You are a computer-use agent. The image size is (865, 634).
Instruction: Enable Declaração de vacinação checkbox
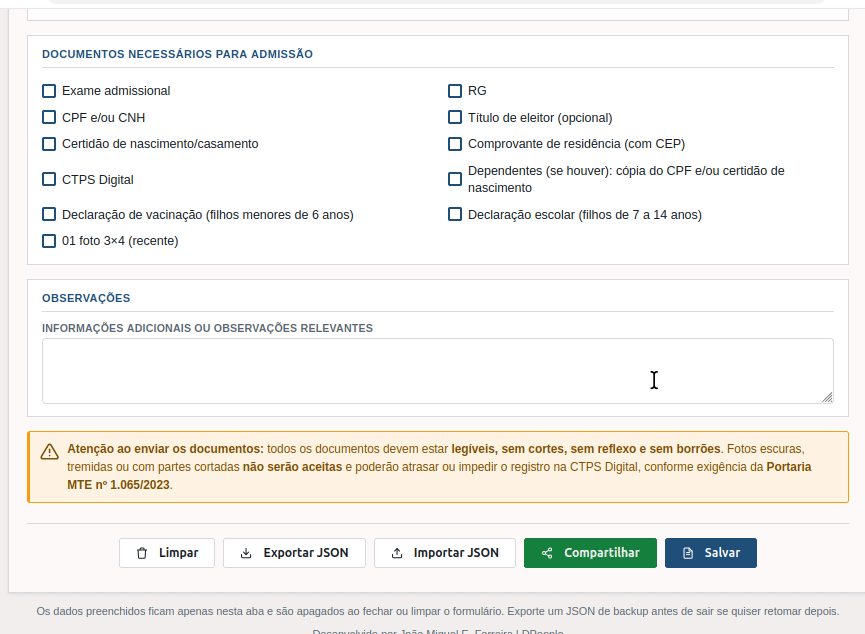click(x=49, y=214)
